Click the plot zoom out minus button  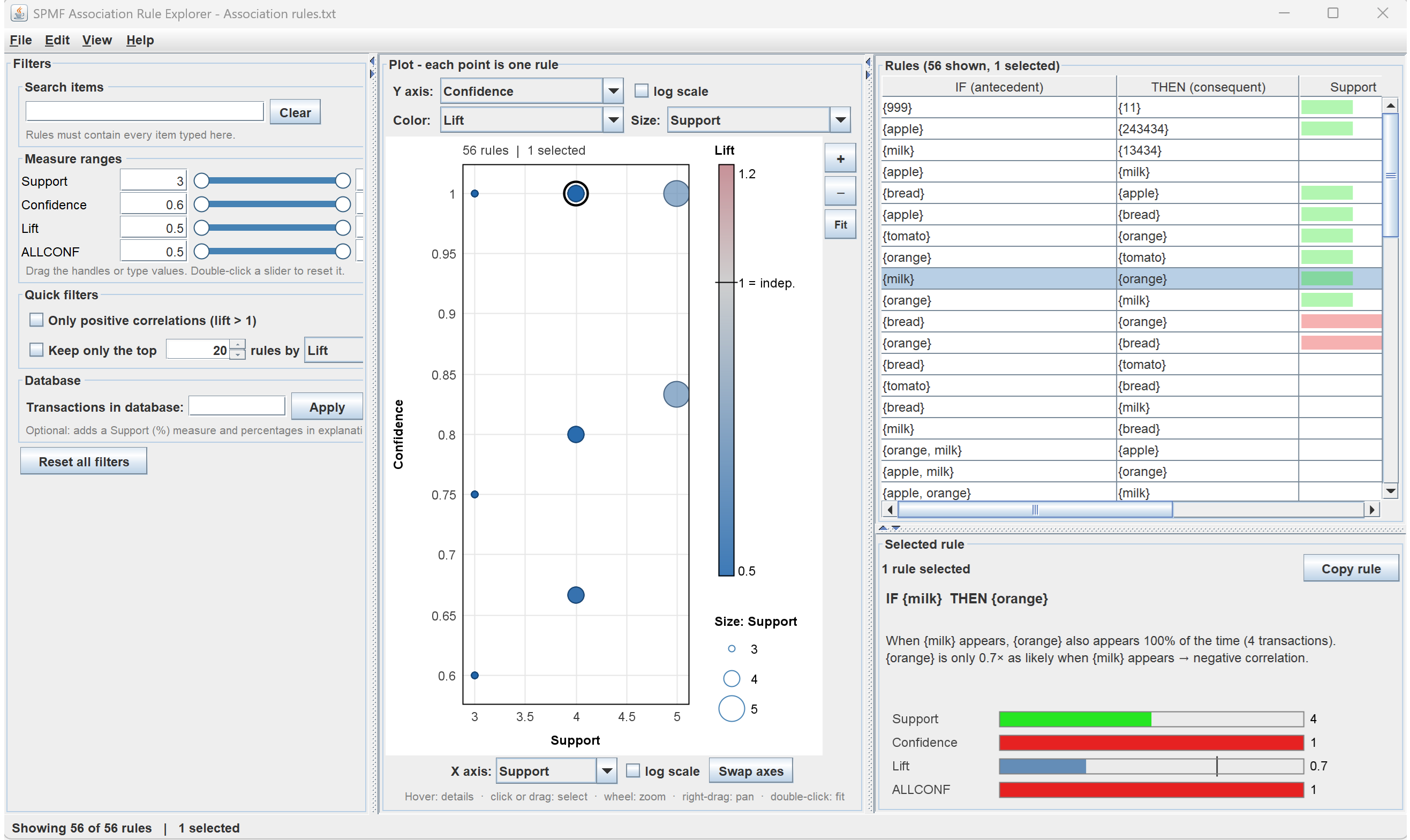click(x=840, y=192)
